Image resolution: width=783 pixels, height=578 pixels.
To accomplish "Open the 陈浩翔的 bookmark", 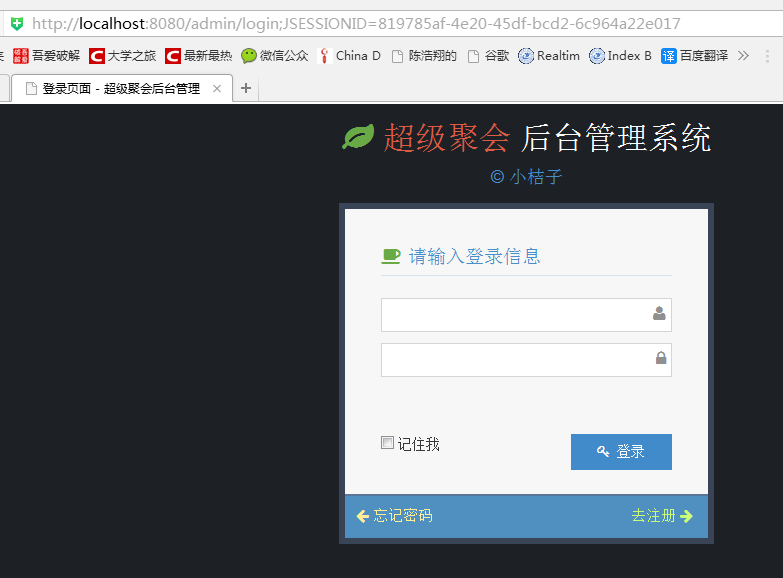I will (x=424, y=55).
